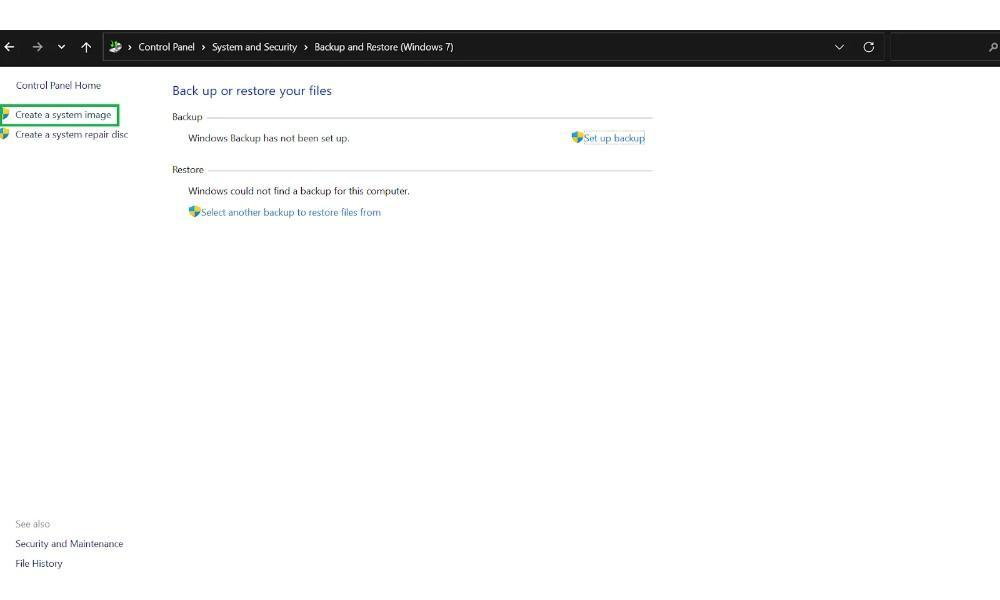Open Control Panel Home
This screenshot has height=600, width=1000.
(x=58, y=85)
